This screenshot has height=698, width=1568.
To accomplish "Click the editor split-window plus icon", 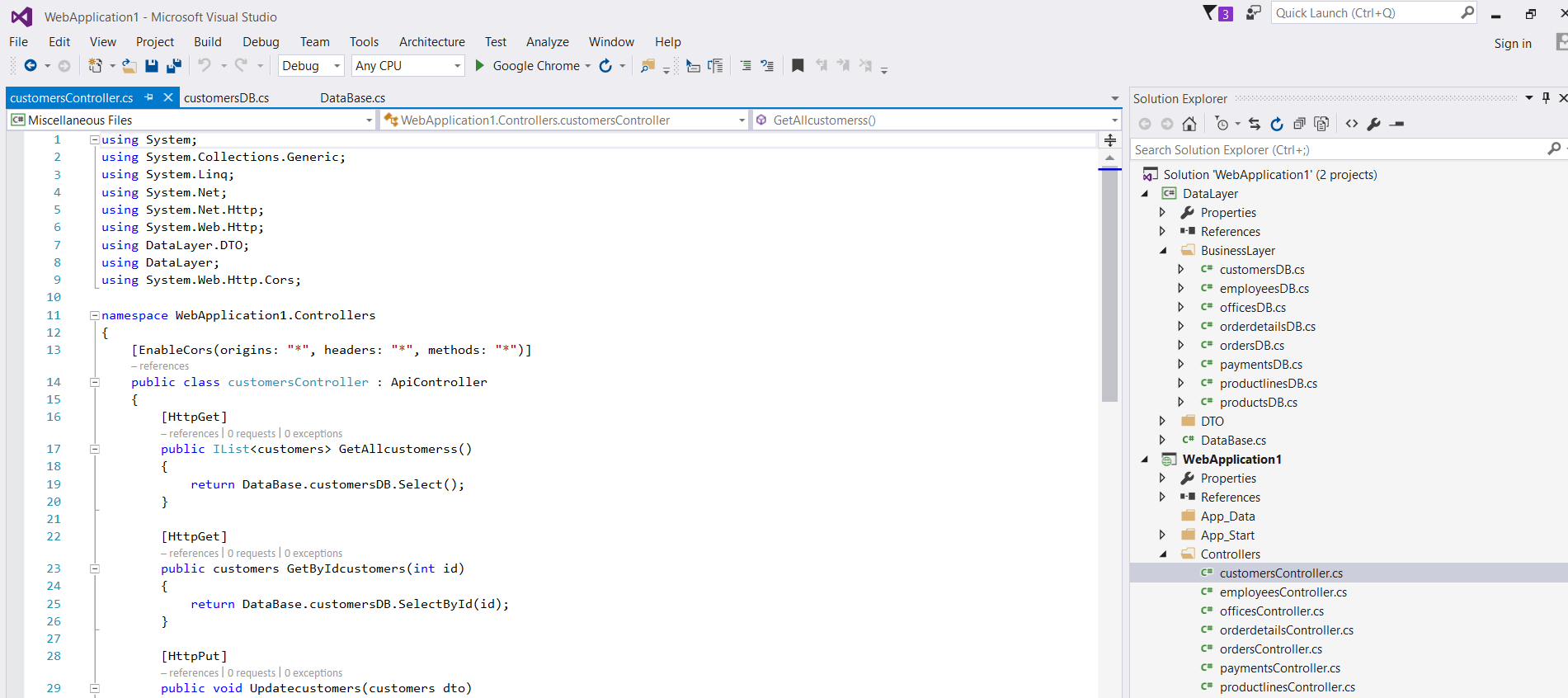I will tap(1110, 140).
